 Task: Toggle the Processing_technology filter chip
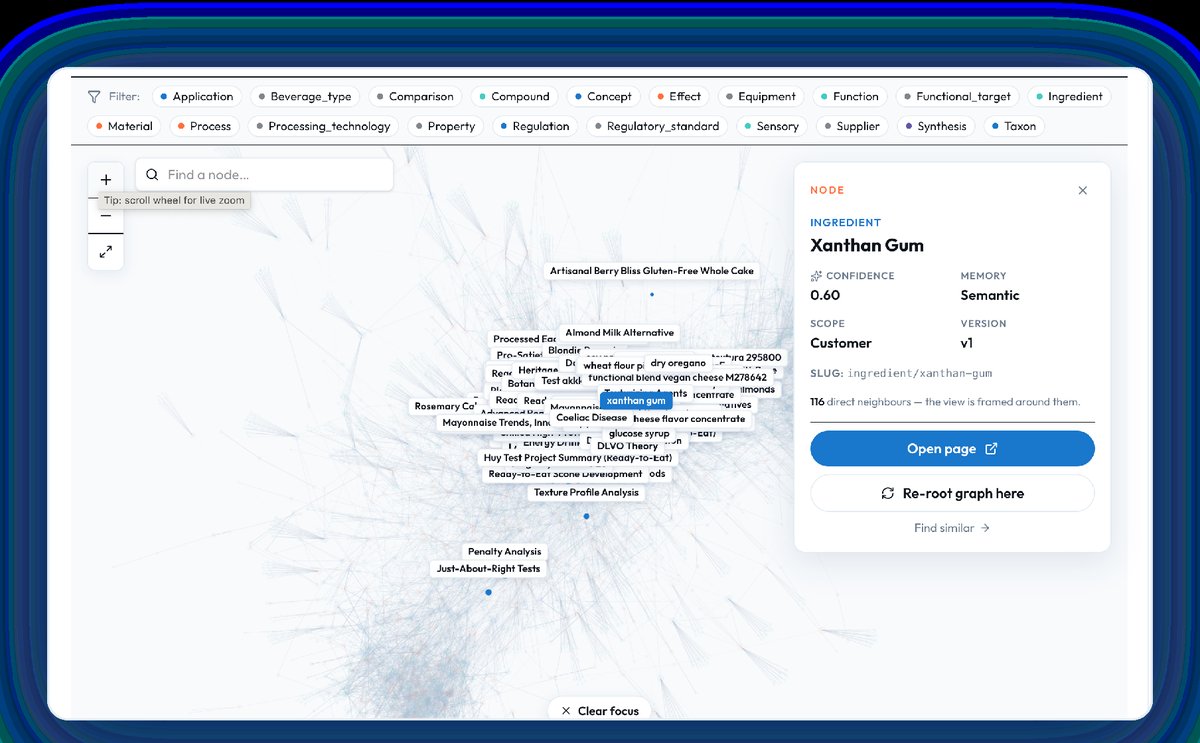coord(324,126)
